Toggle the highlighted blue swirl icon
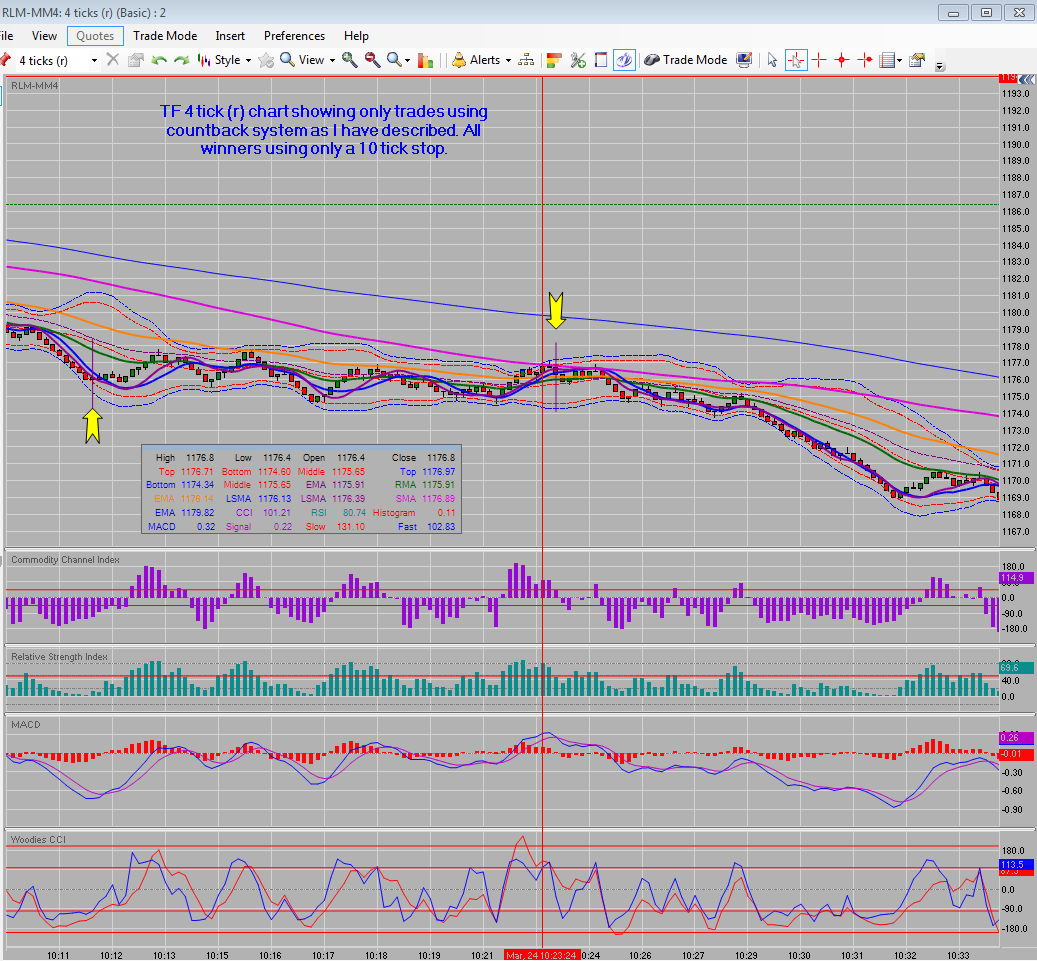Viewport: 1037px width, 961px height. (x=624, y=60)
